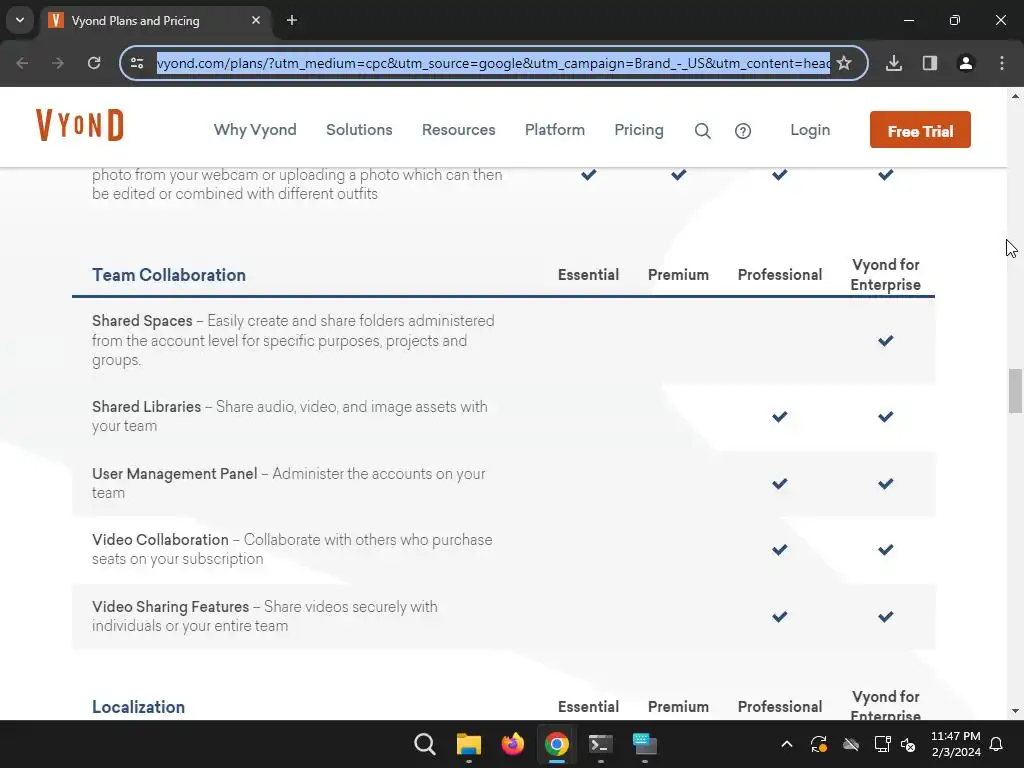
Task: Click User Management Panel Enterprise checkmark
Action: pos(886,483)
